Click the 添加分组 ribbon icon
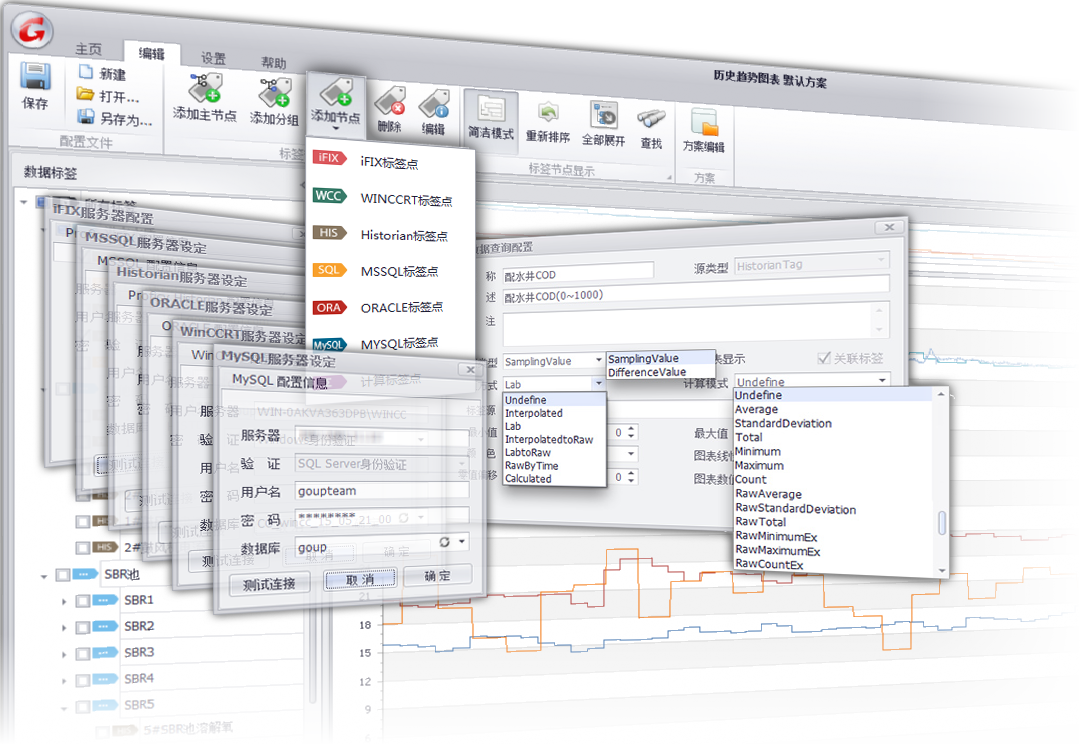 [275, 92]
